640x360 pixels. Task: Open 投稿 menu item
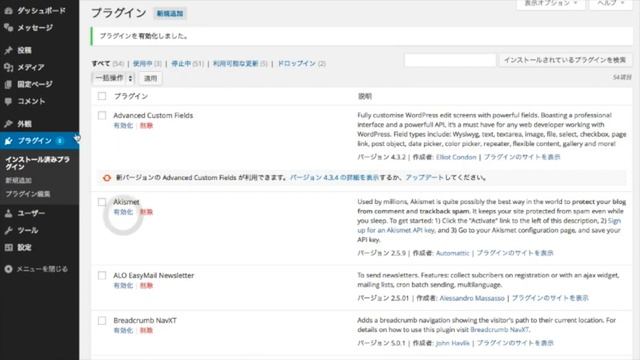point(24,50)
